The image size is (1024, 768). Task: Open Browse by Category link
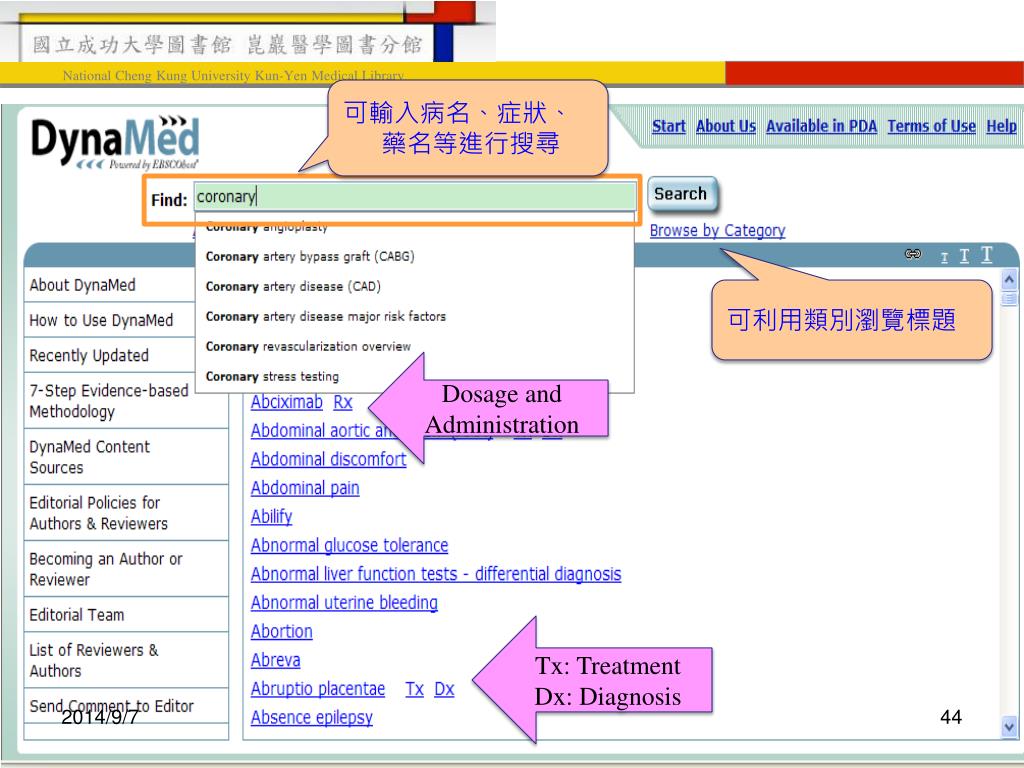pyautogui.click(x=717, y=231)
